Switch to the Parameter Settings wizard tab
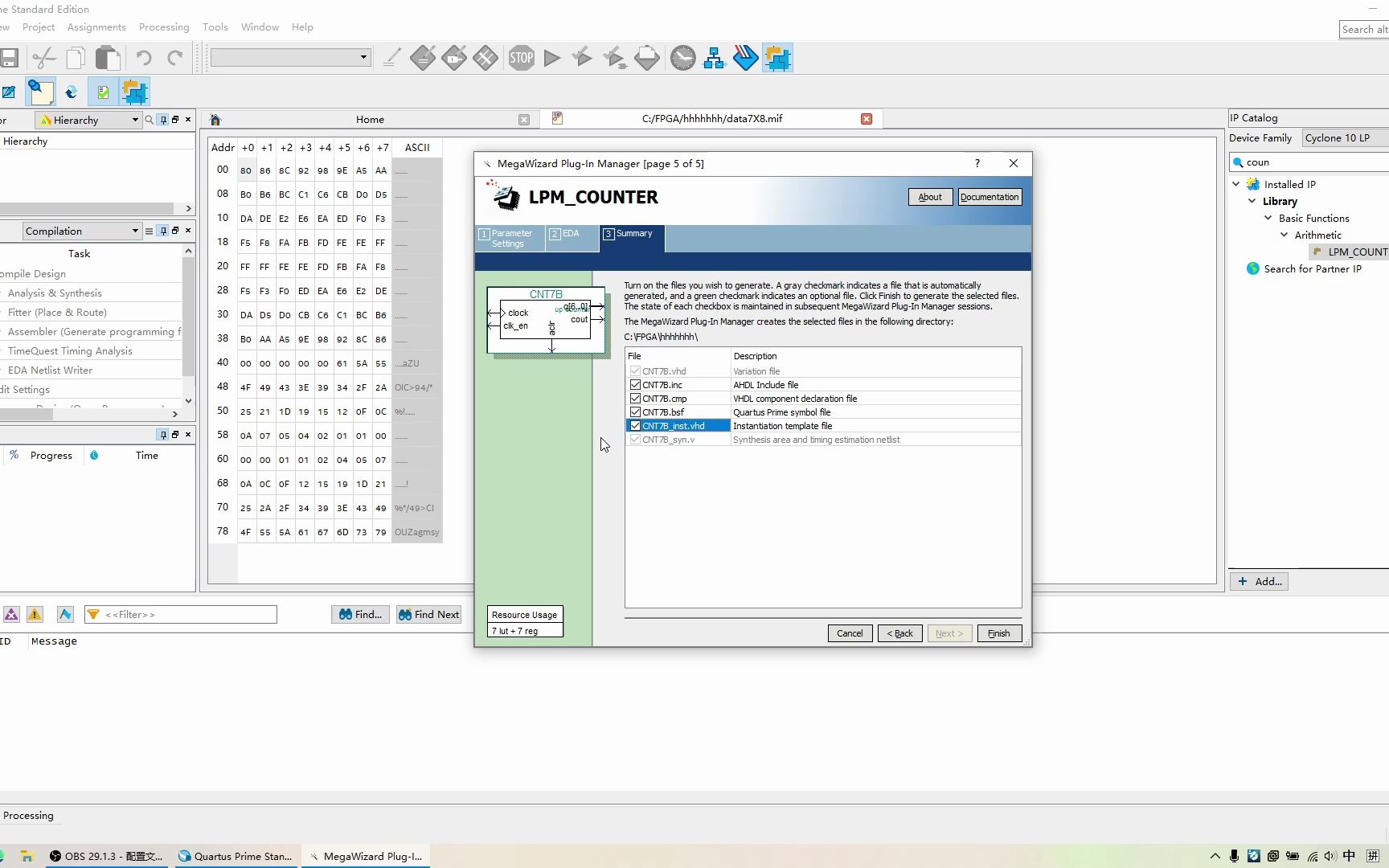 pos(510,238)
